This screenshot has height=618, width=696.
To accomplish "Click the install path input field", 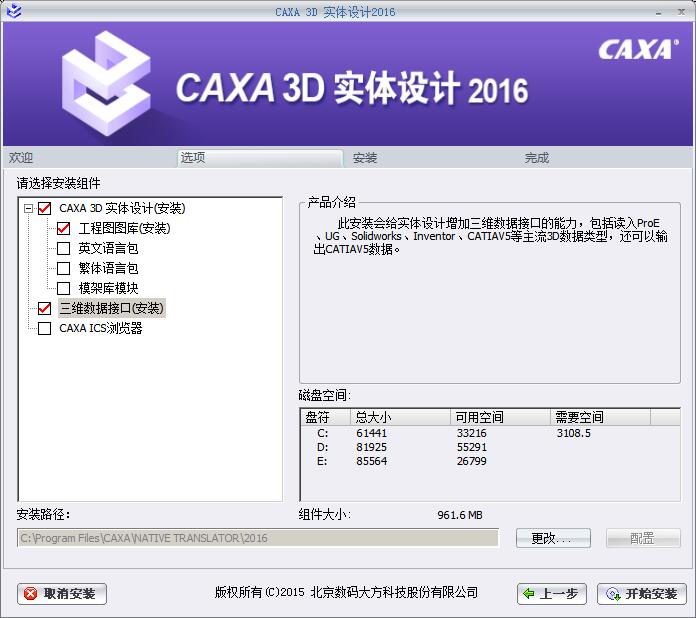I will coord(258,538).
